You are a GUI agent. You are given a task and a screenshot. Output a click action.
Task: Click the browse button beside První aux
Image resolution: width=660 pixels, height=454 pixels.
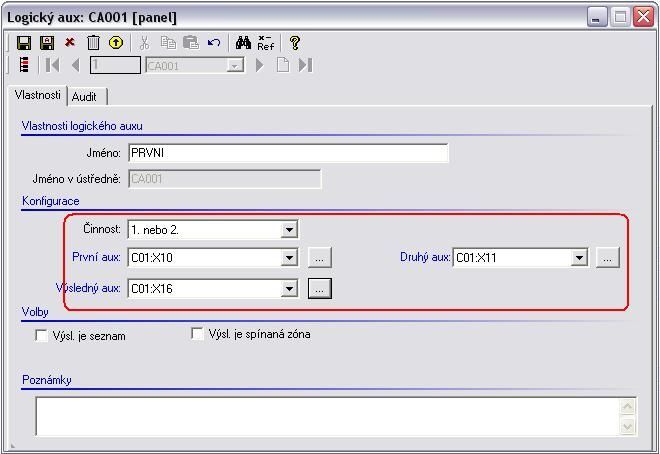(x=319, y=258)
